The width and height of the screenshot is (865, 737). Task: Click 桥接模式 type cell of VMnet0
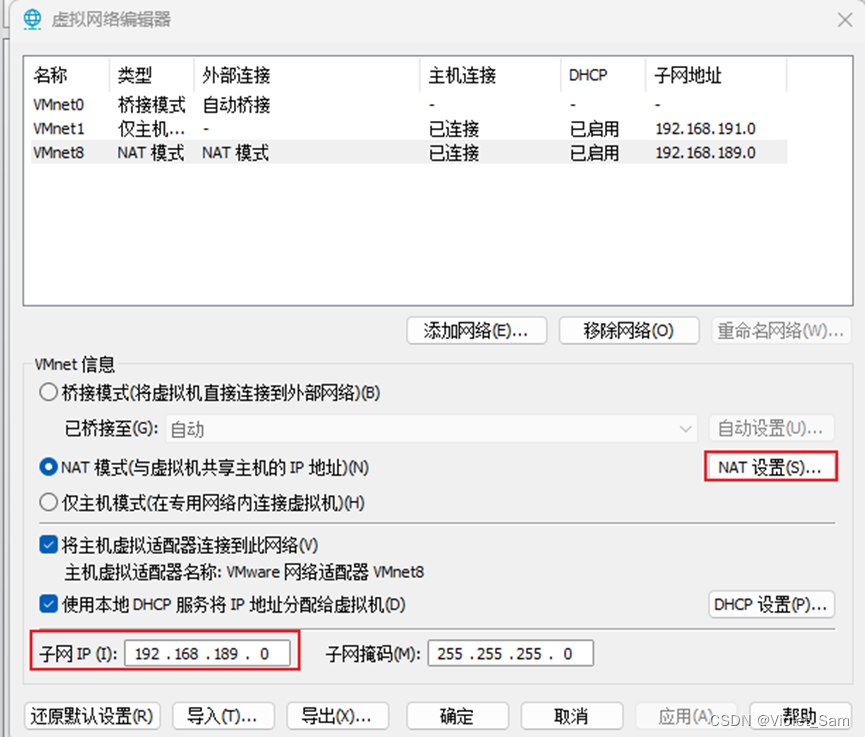click(x=152, y=104)
